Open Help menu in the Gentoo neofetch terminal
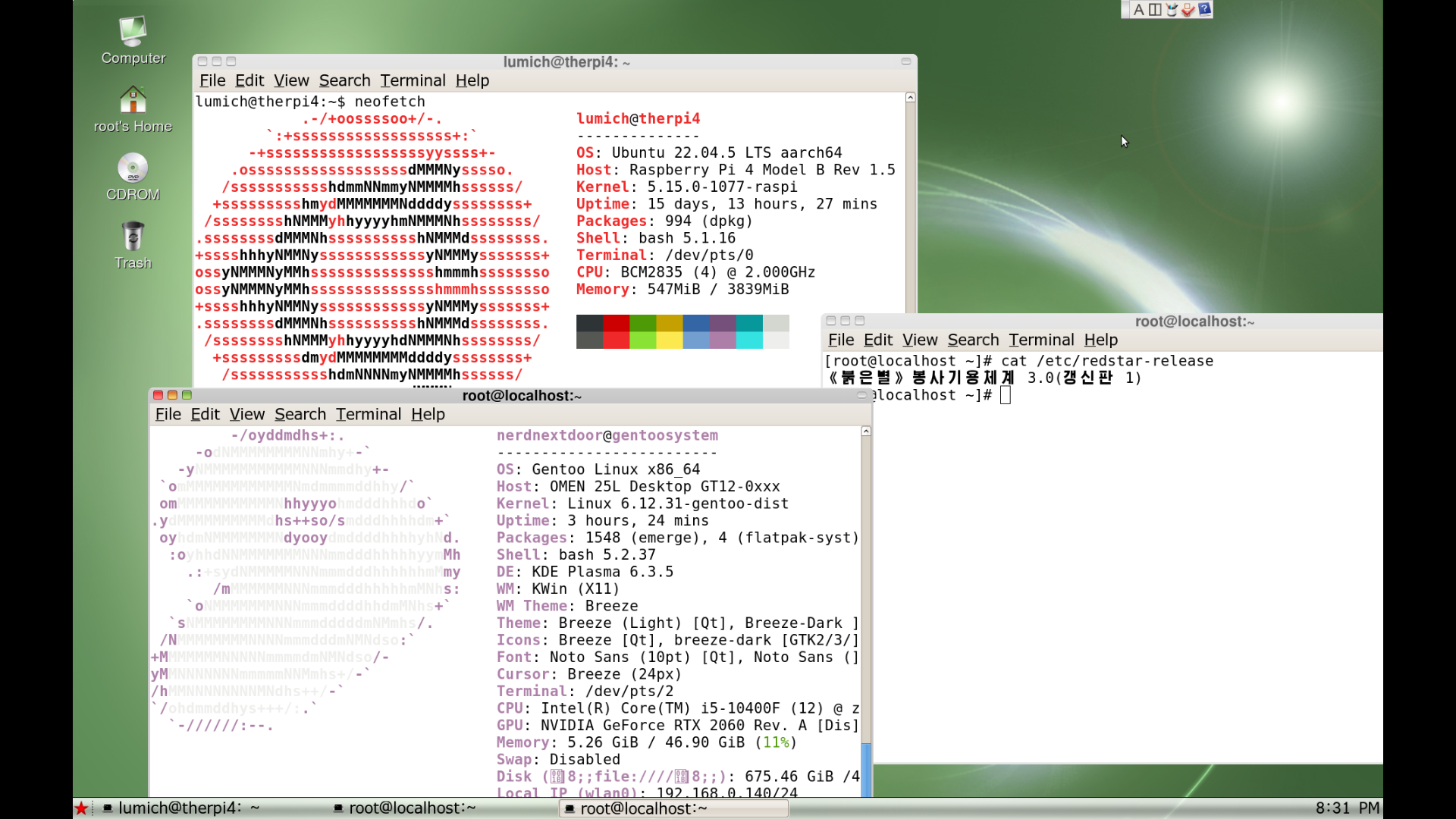 point(428,414)
